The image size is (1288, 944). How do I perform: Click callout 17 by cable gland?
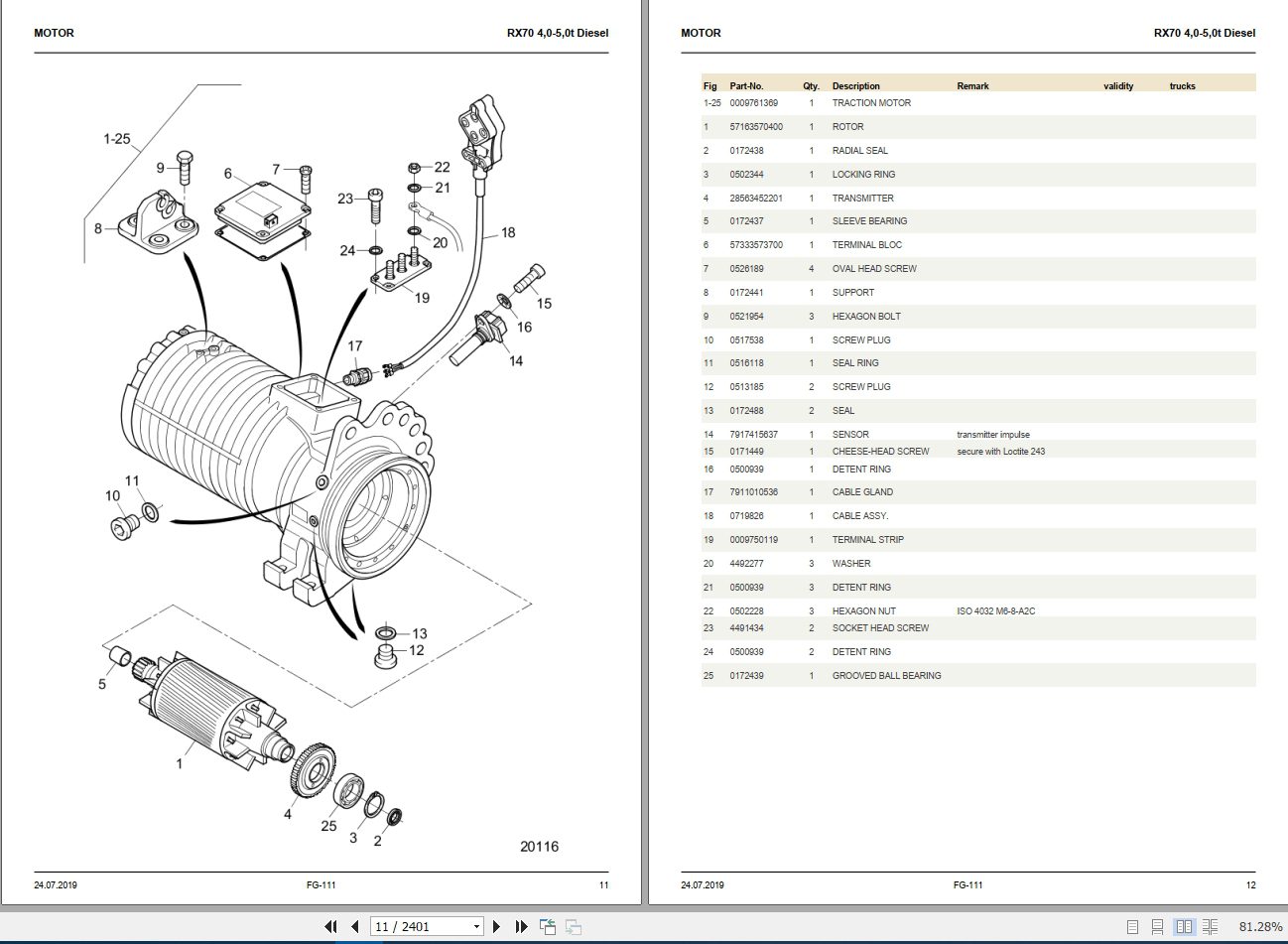point(355,346)
